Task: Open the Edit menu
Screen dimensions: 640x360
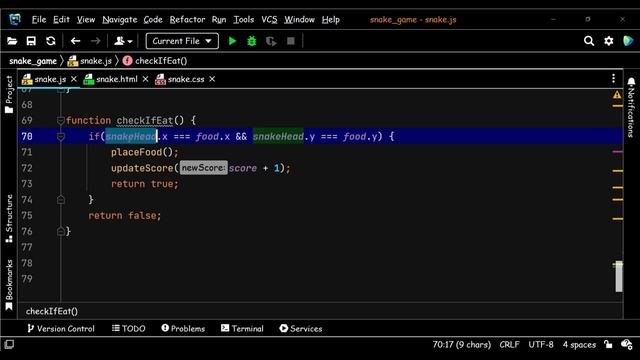Action: point(61,20)
